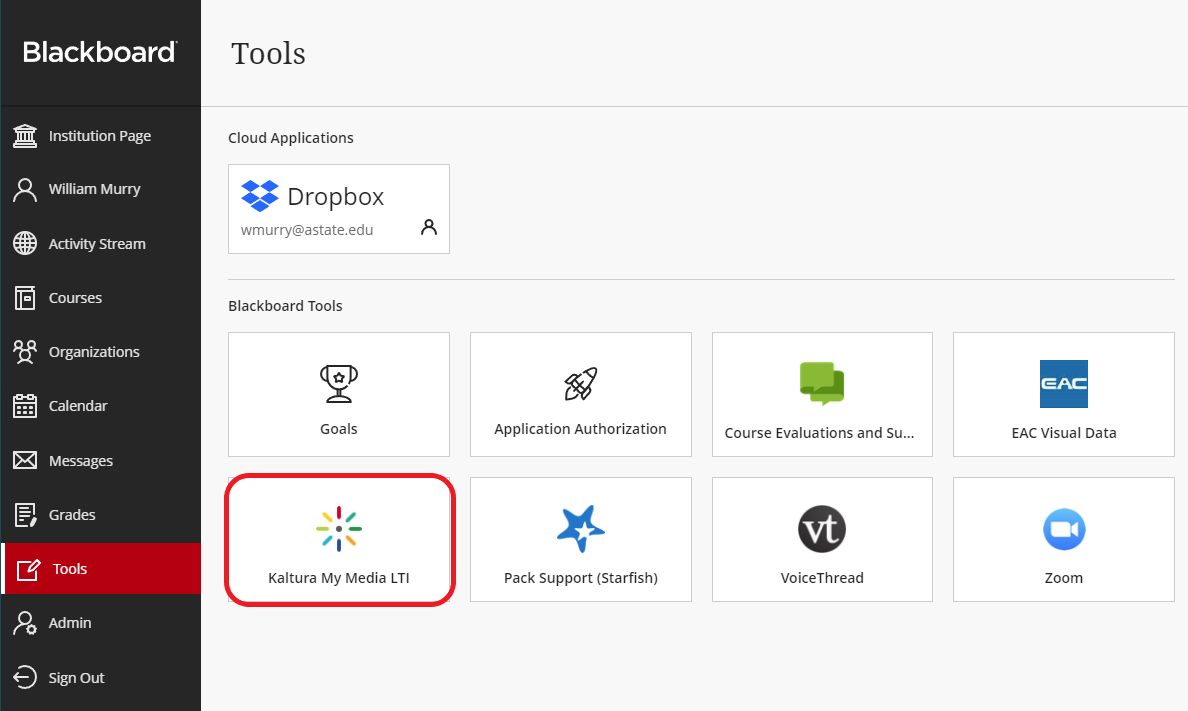Click the Activity Stream globe icon
Viewport: 1188px width, 711px height.
point(25,243)
